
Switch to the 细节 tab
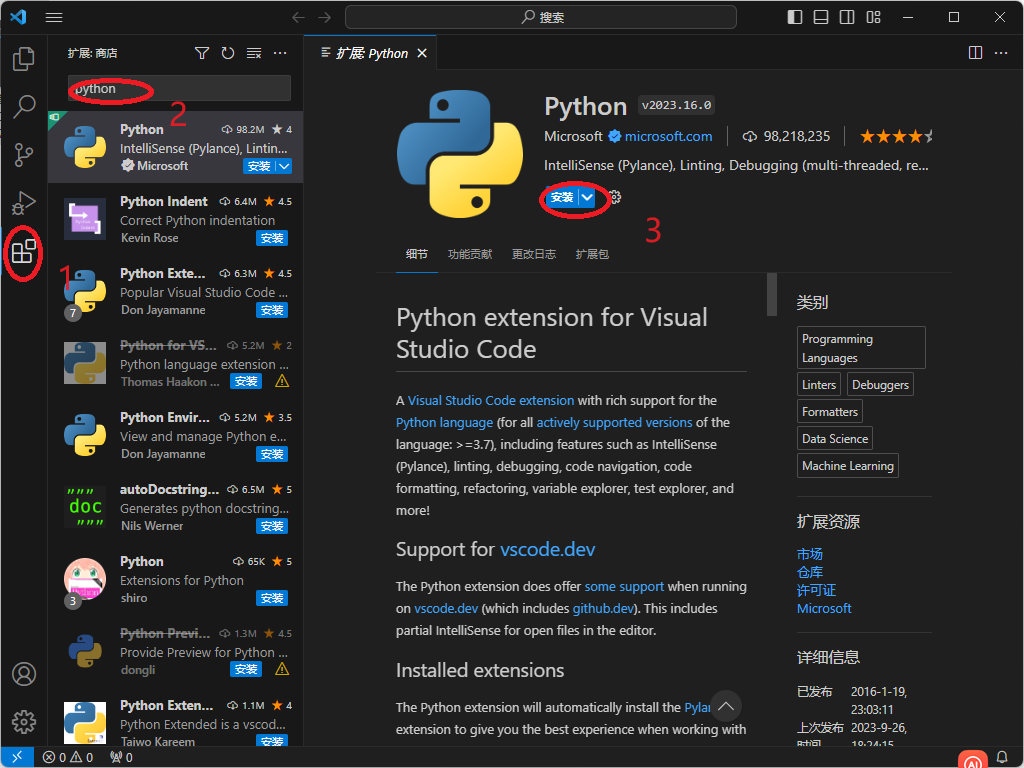[417, 254]
